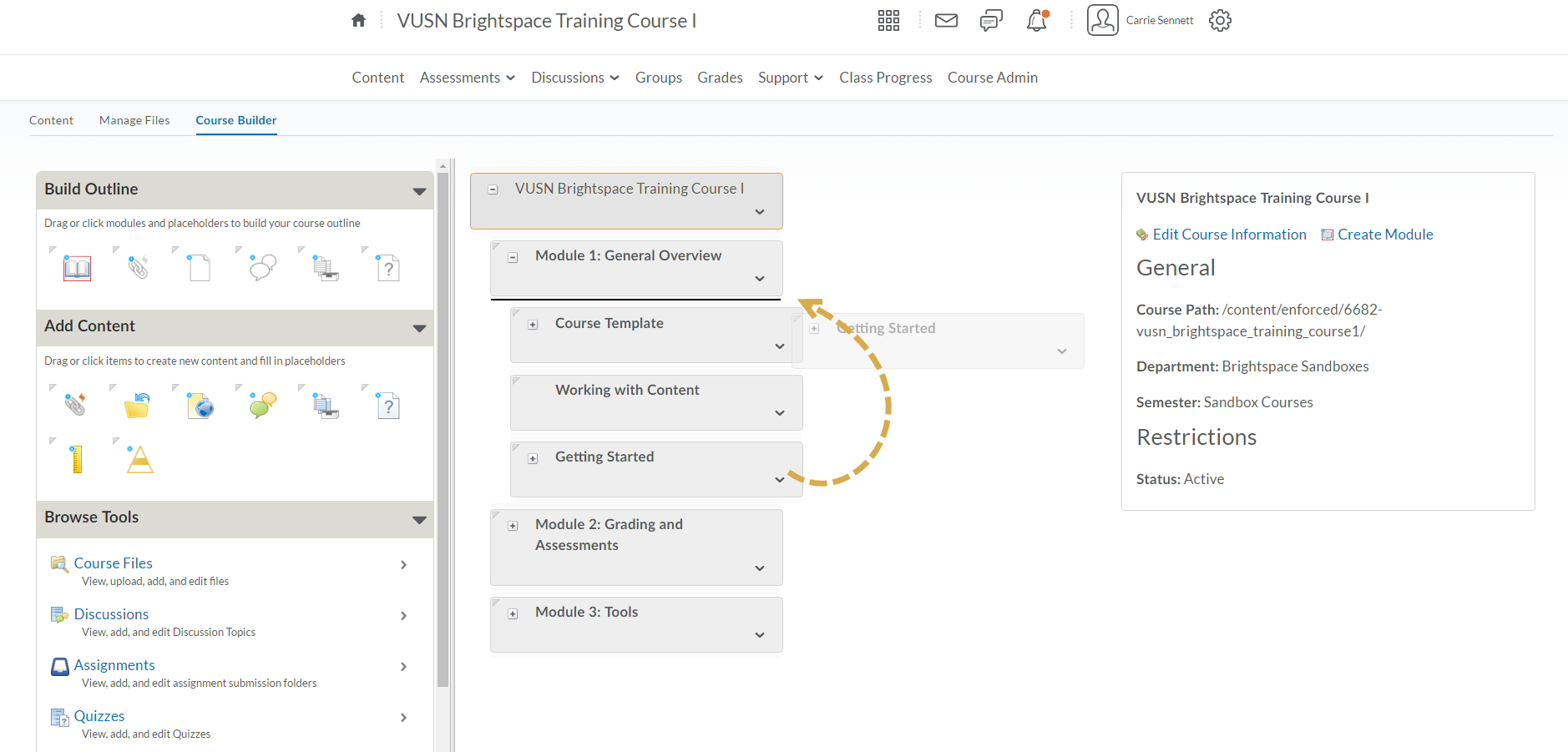The width and height of the screenshot is (1568, 752).
Task: Expand the Course Template submodule
Action: pos(533,325)
